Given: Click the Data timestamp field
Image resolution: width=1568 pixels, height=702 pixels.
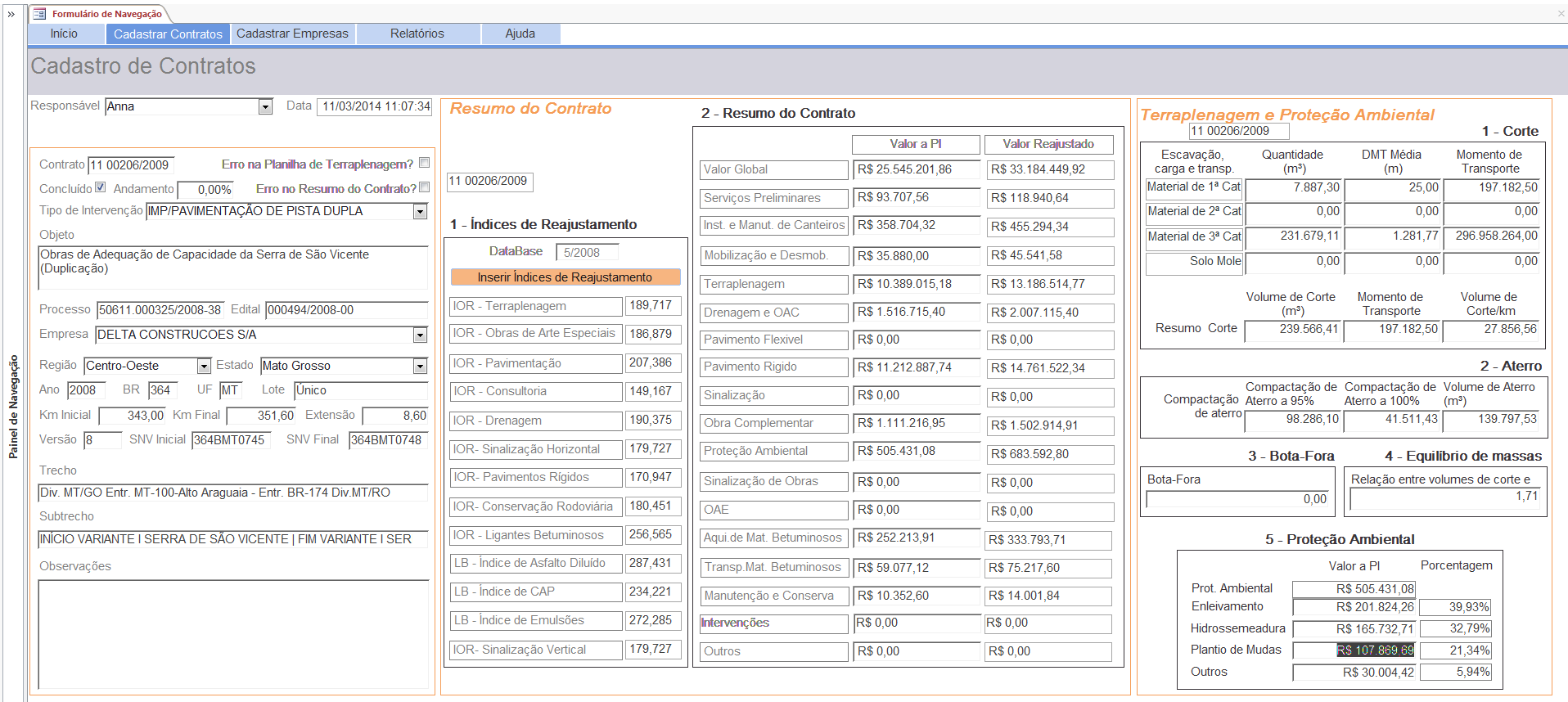Looking at the screenshot, I should pyautogui.click(x=375, y=106).
